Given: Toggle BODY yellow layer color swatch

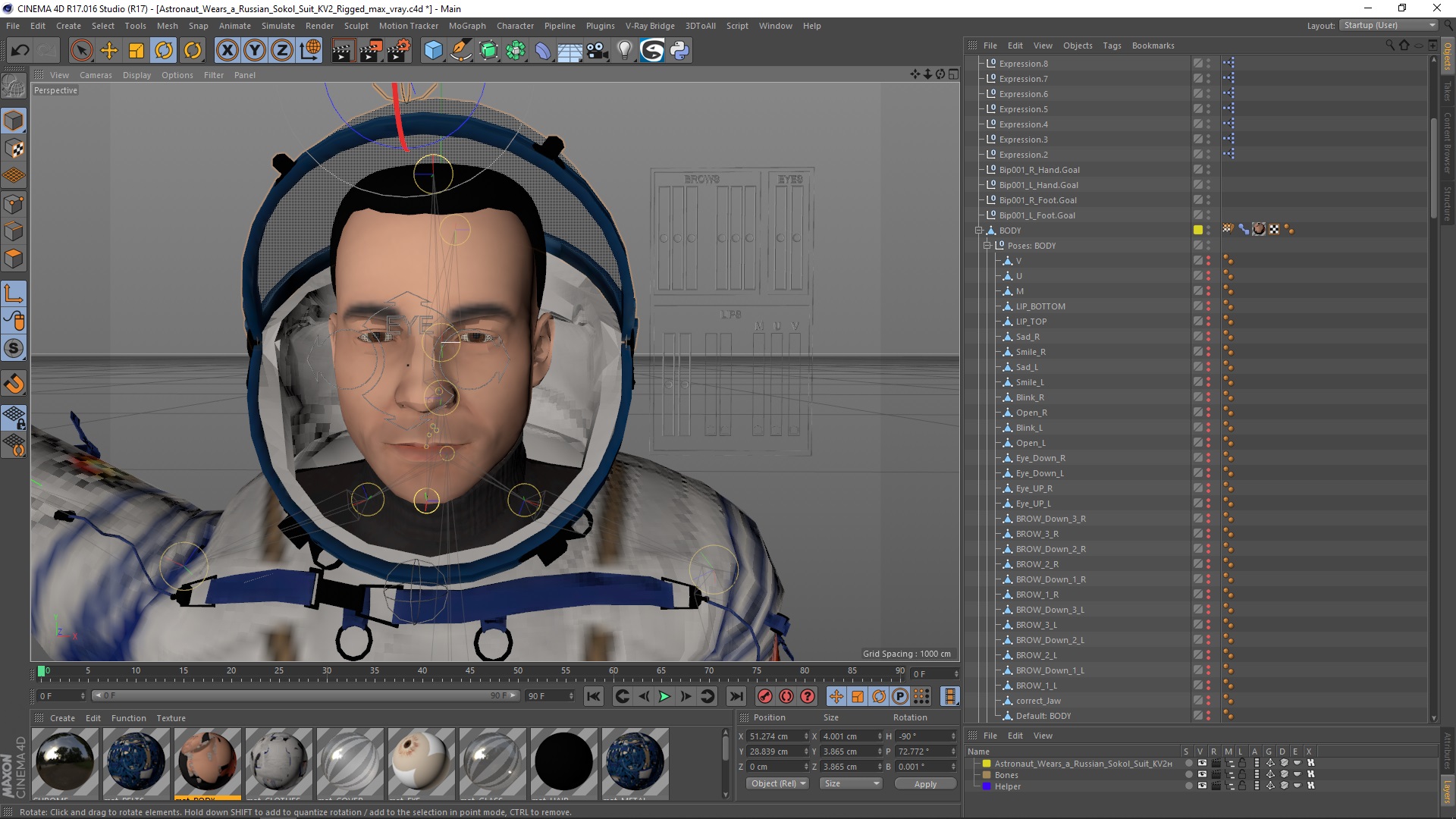Looking at the screenshot, I should tap(1197, 230).
